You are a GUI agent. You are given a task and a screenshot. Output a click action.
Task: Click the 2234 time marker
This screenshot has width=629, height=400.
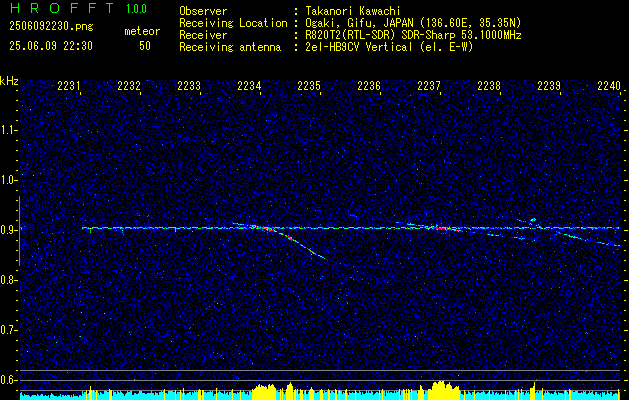(x=249, y=85)
